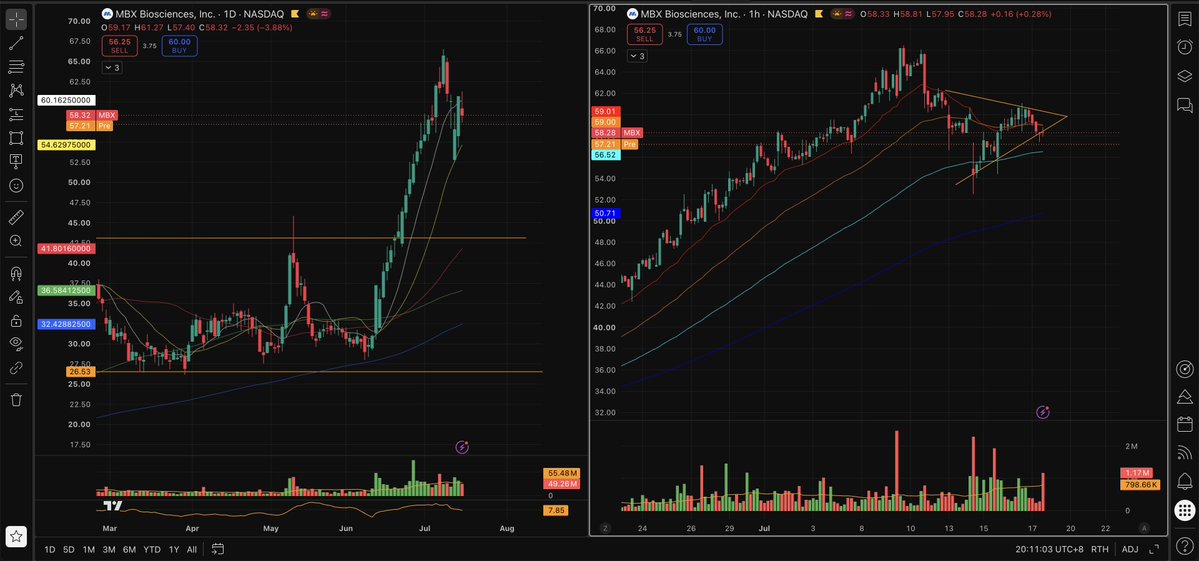Image resolution: width=1199 pixels, height=561 pixels.
Task: Click the 60.00 BUY button on daily chart
Action: click(x=179, y=46)
